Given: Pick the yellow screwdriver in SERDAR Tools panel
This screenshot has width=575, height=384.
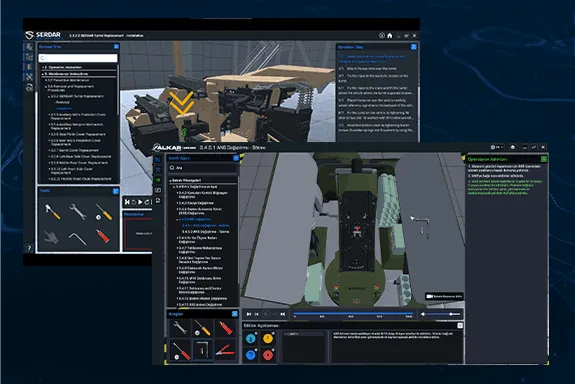Looking at the screenshot, I should tap(103, 212).
